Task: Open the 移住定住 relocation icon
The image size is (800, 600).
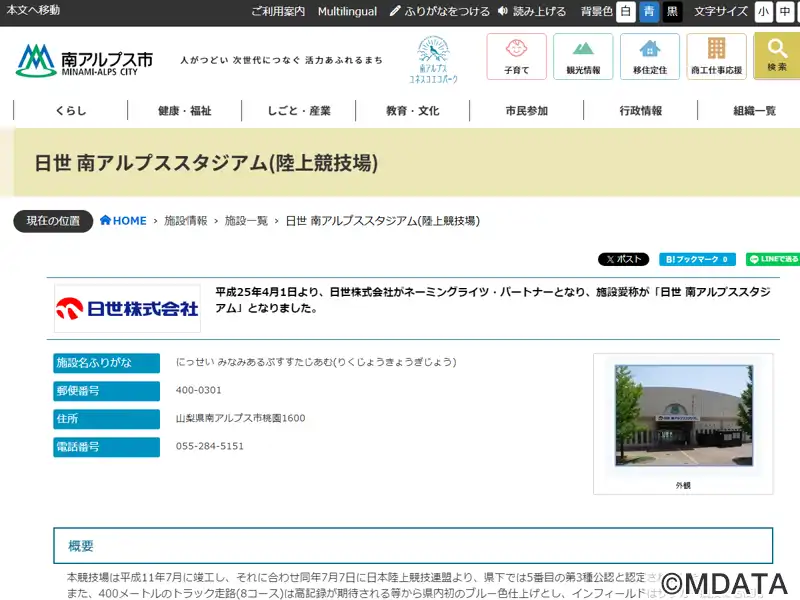Action: point(649,57)
